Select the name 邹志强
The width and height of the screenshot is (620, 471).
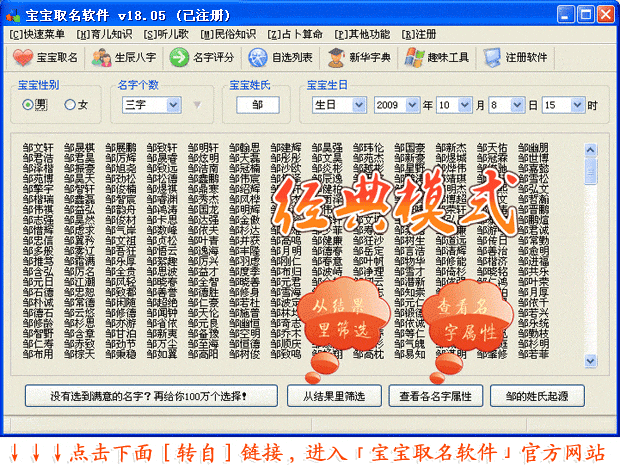pyautogui.click(x=38, y=220)
